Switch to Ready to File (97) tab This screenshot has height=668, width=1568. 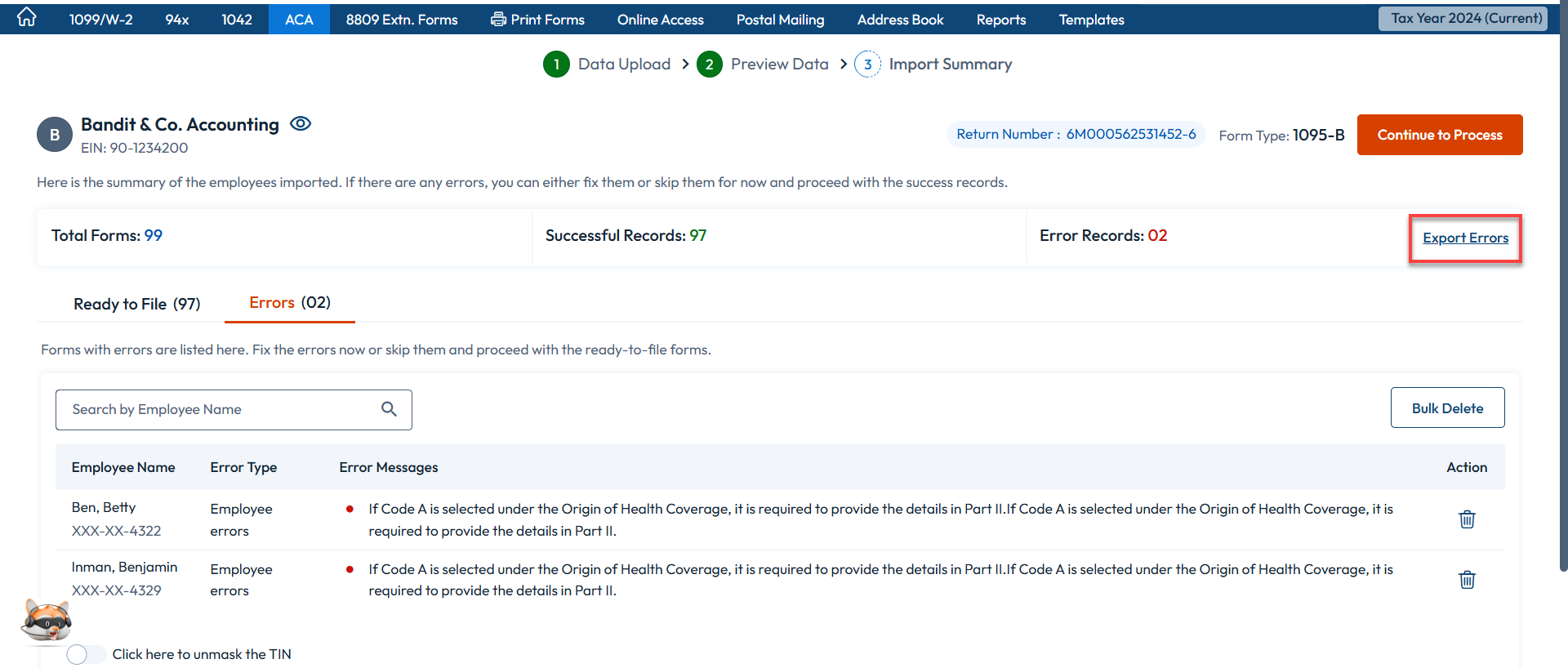(x=137, y=304)
